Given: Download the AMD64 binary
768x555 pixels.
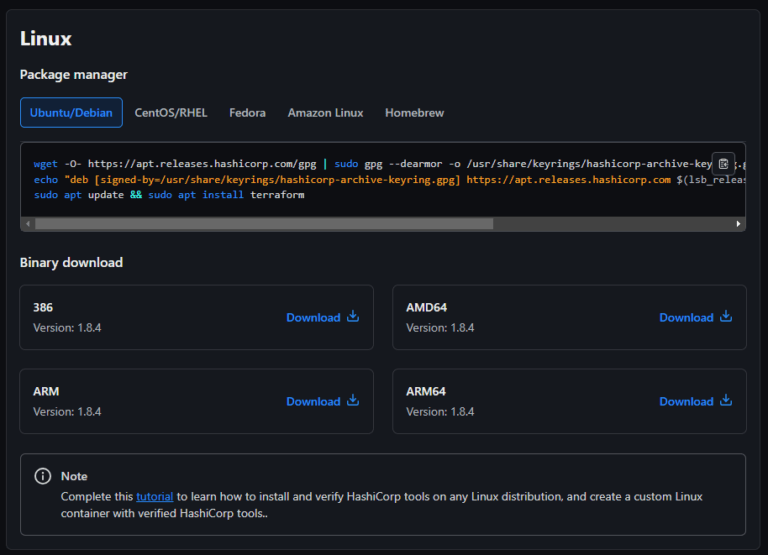Looking at the screenshot, I should (696, 317).
